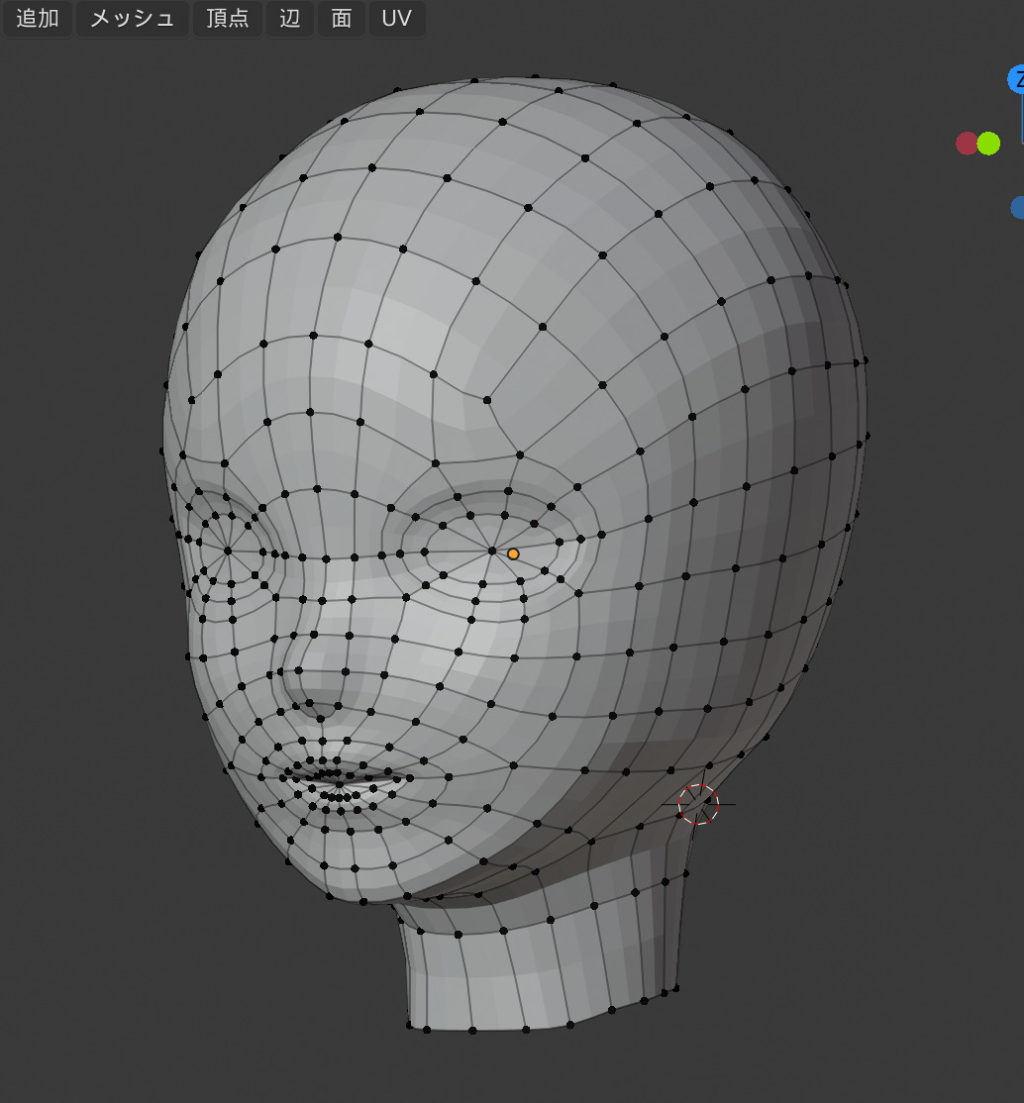Select the neck's bottom-left corner vertex
Image resolution: width=1024 pixels, height=1103 pixels.
409,1025
